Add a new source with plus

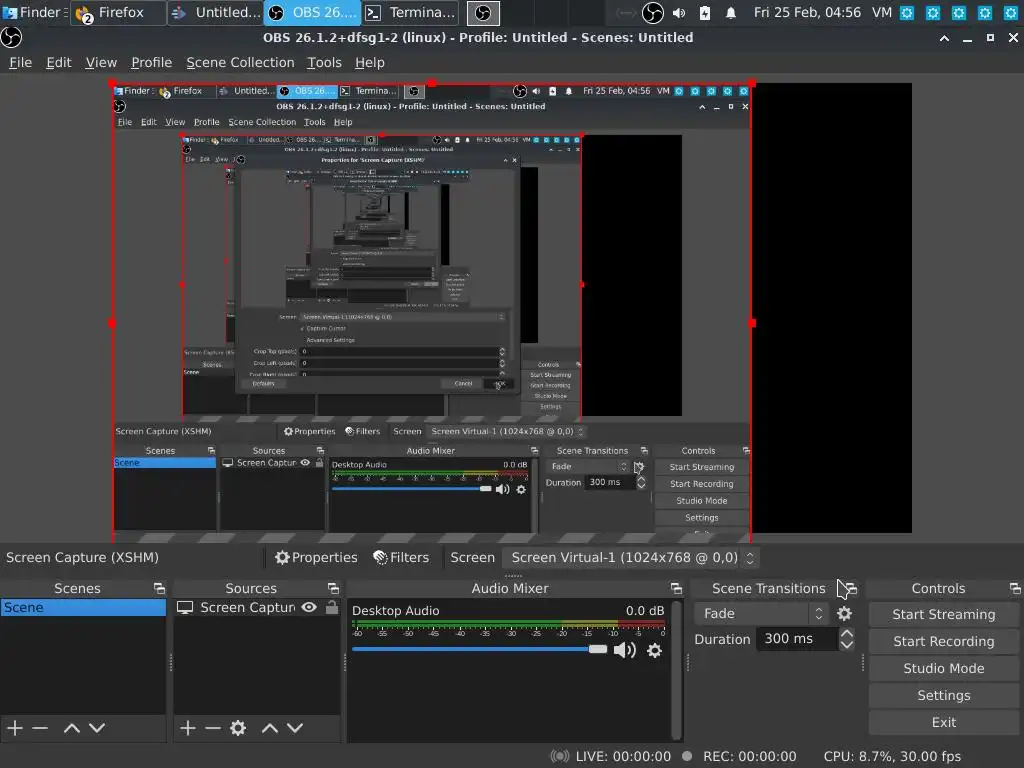pyautogui.click(x=187, y=728)
